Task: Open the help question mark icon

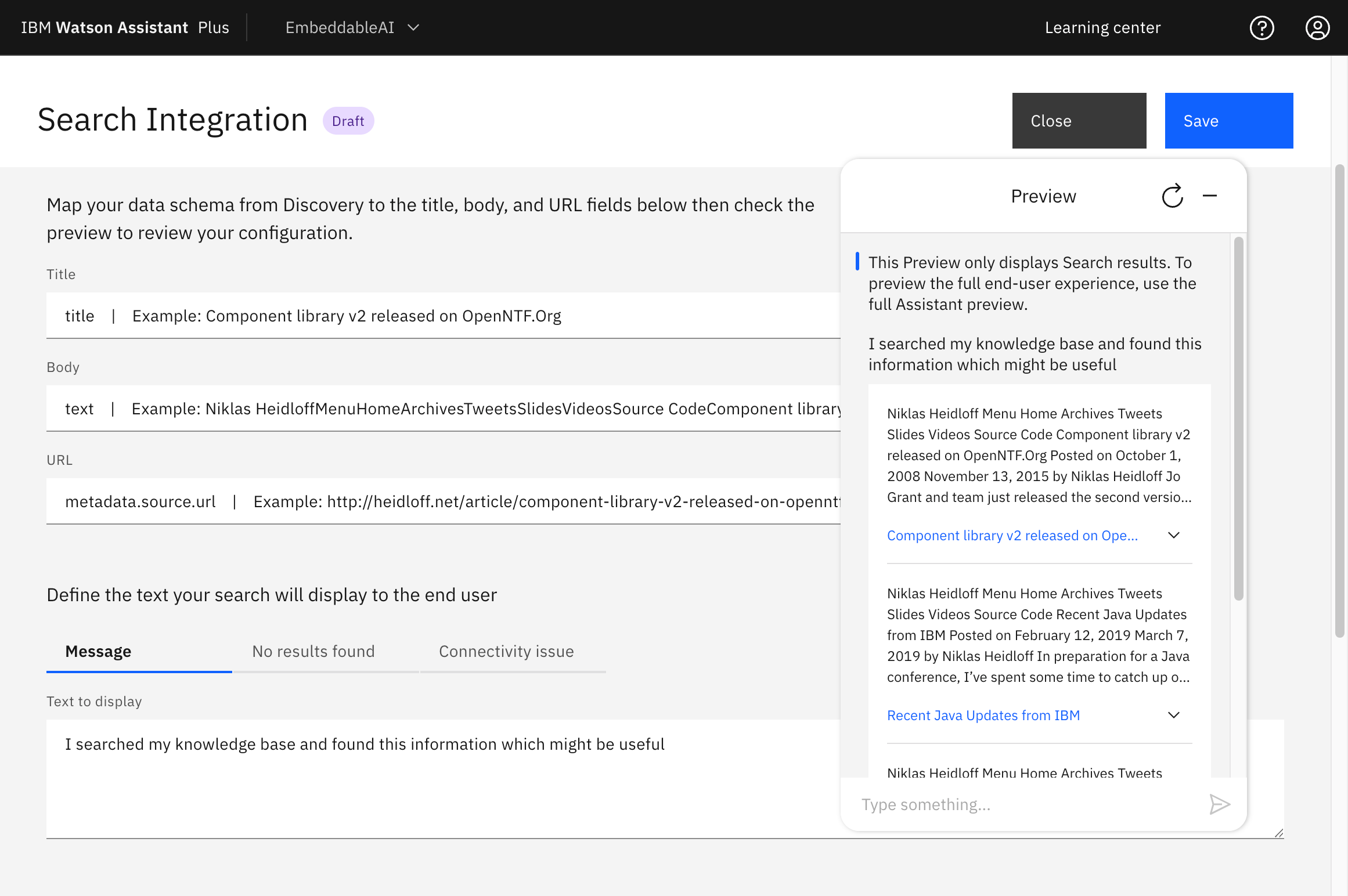Action: pyautogui.click(x=1262, y=28)
